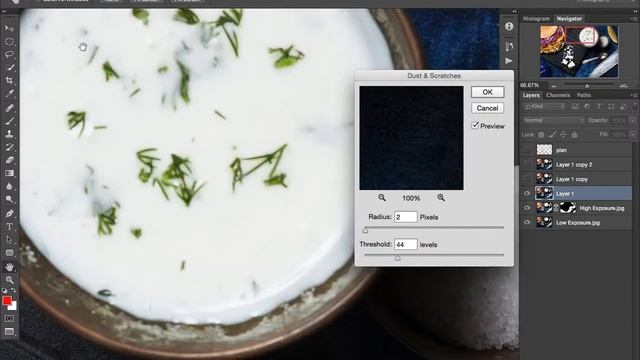Lock all layer attributes
The image size is (640, 360).
tap(574, 135)
